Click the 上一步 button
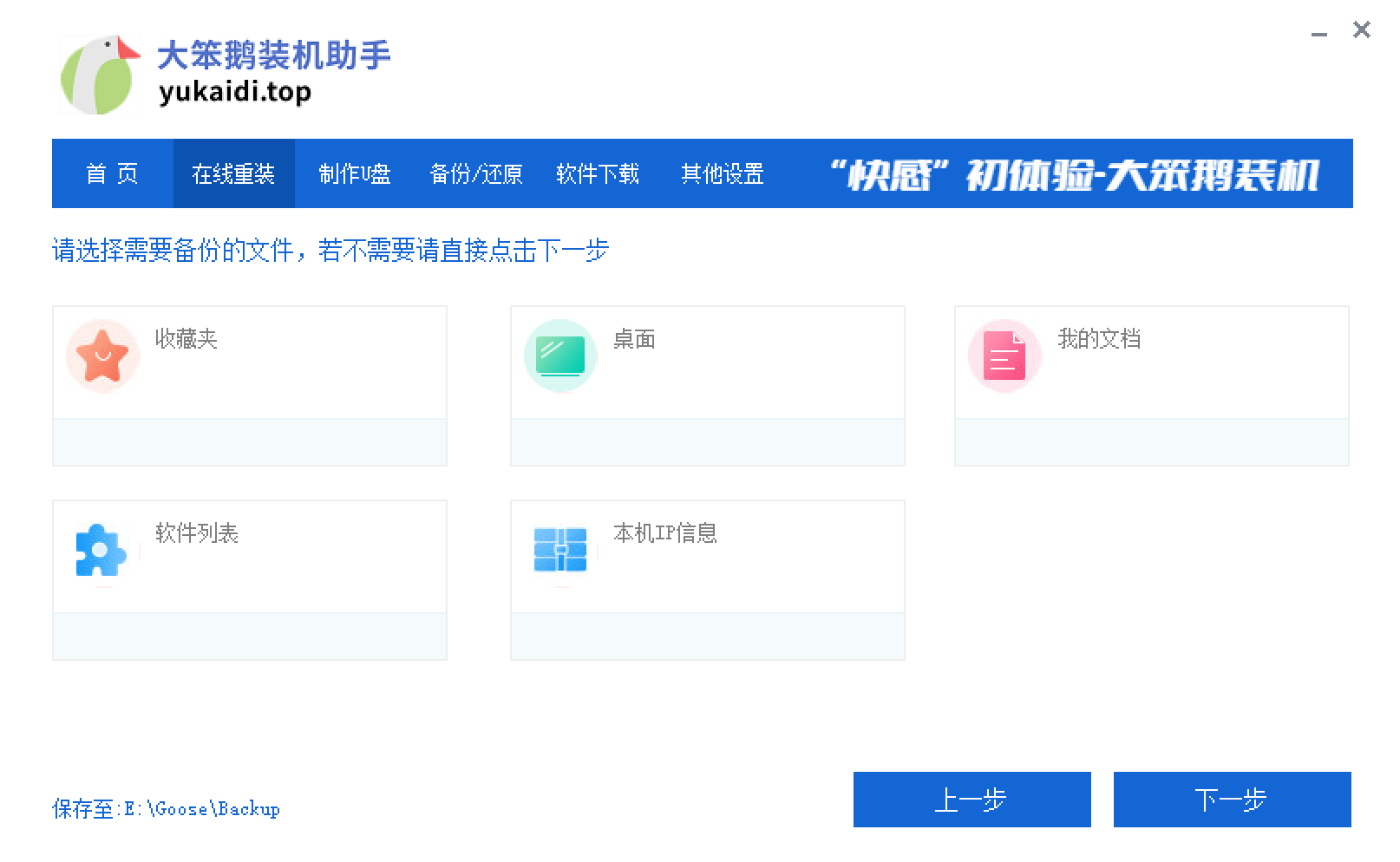 point(971,800)
